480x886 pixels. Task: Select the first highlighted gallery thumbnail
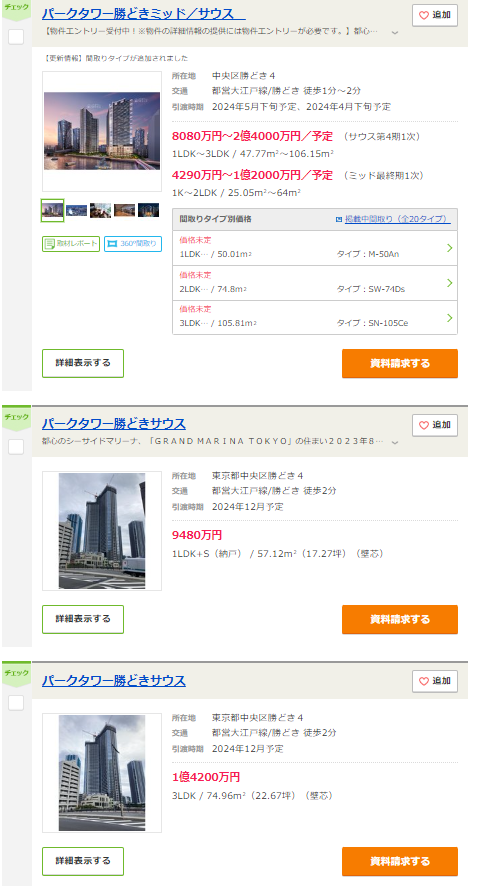tap(53, 210)
